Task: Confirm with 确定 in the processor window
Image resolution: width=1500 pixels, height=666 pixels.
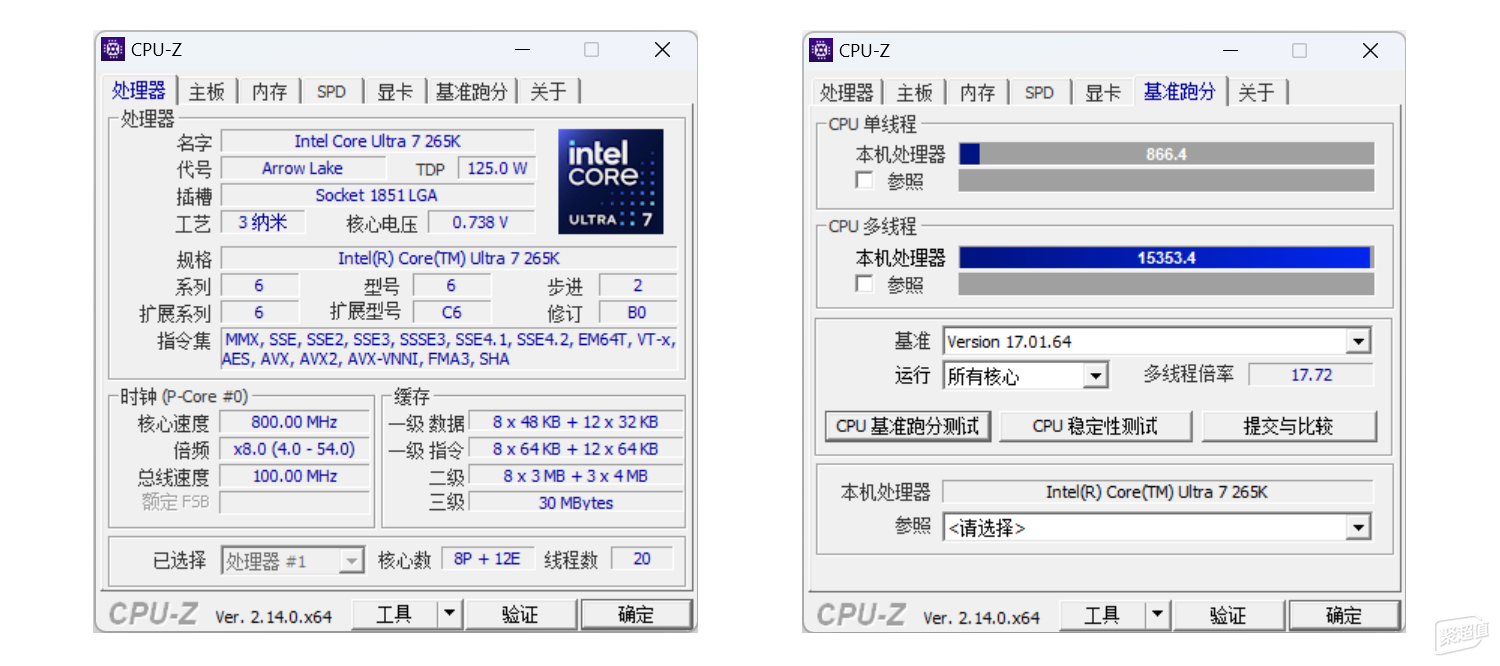Action: coord(636,614)
